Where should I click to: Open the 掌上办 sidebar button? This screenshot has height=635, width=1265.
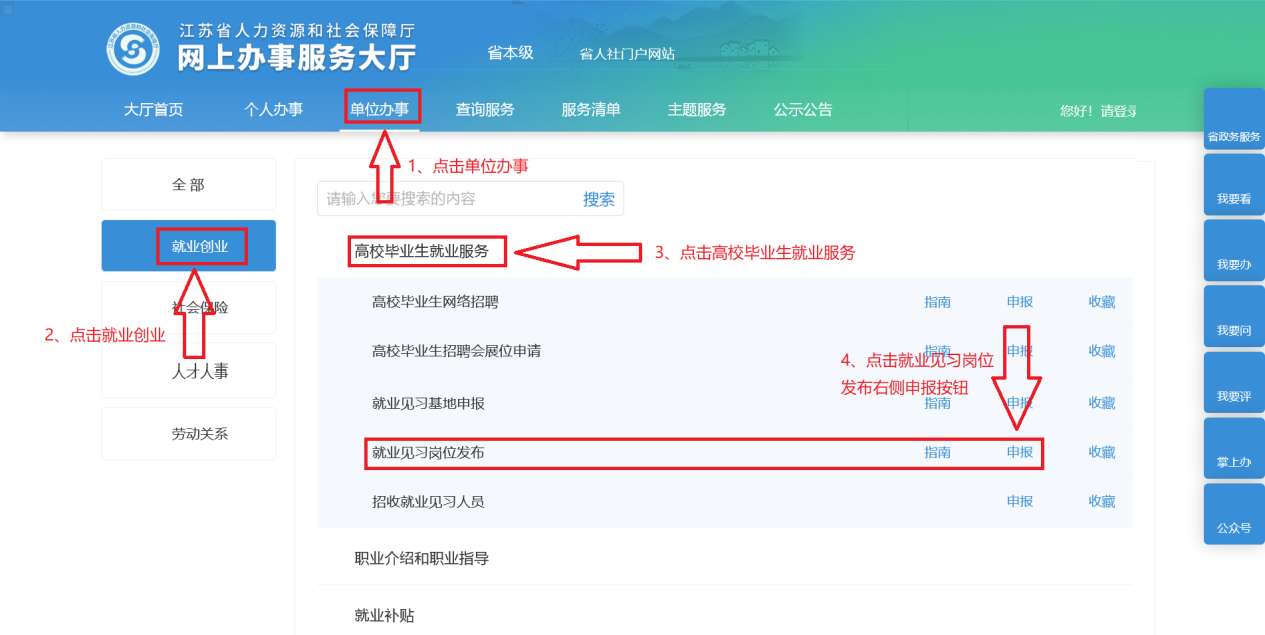tap(1234, 449)
